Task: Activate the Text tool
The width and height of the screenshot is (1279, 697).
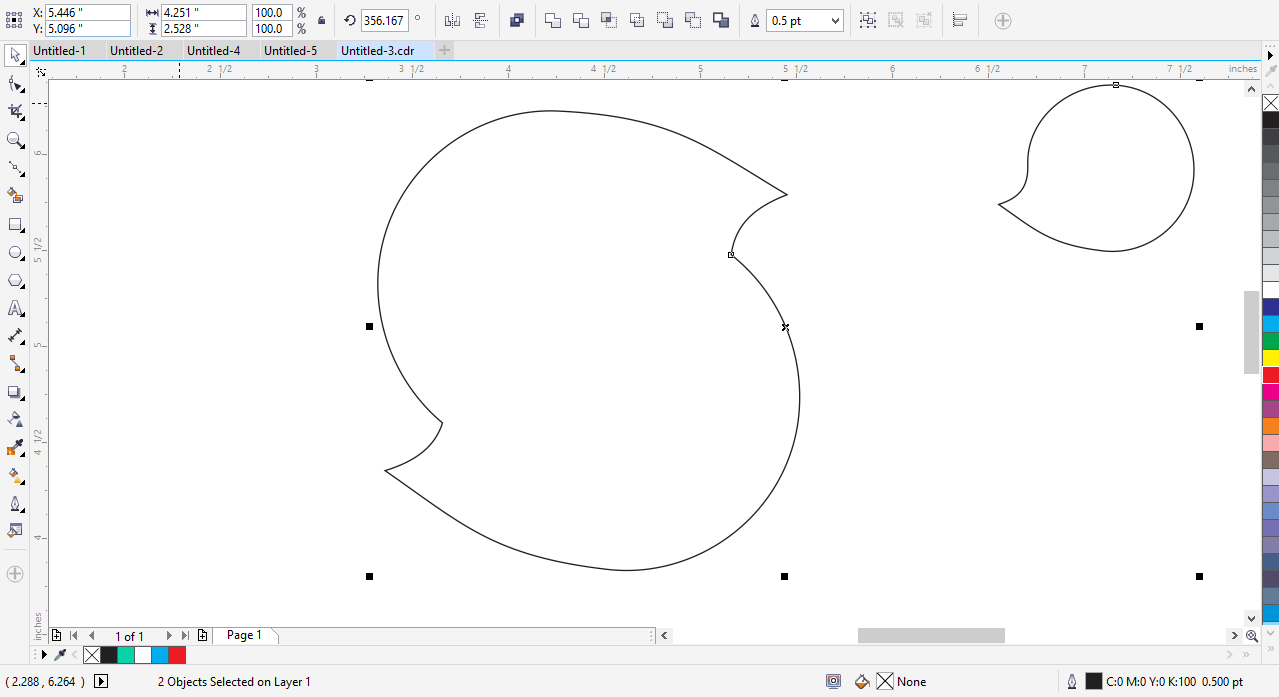Action: click(15, 309)
